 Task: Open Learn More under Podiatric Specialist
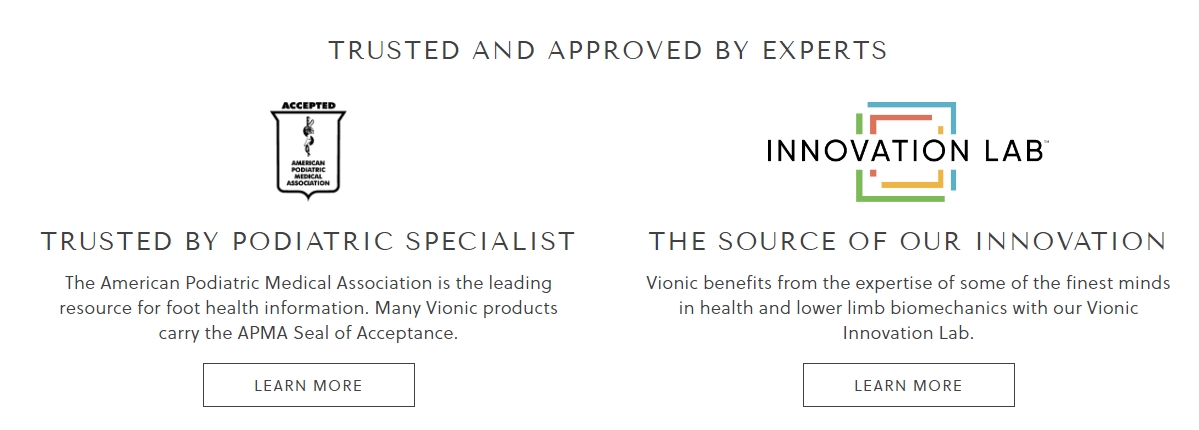(309, 385)
